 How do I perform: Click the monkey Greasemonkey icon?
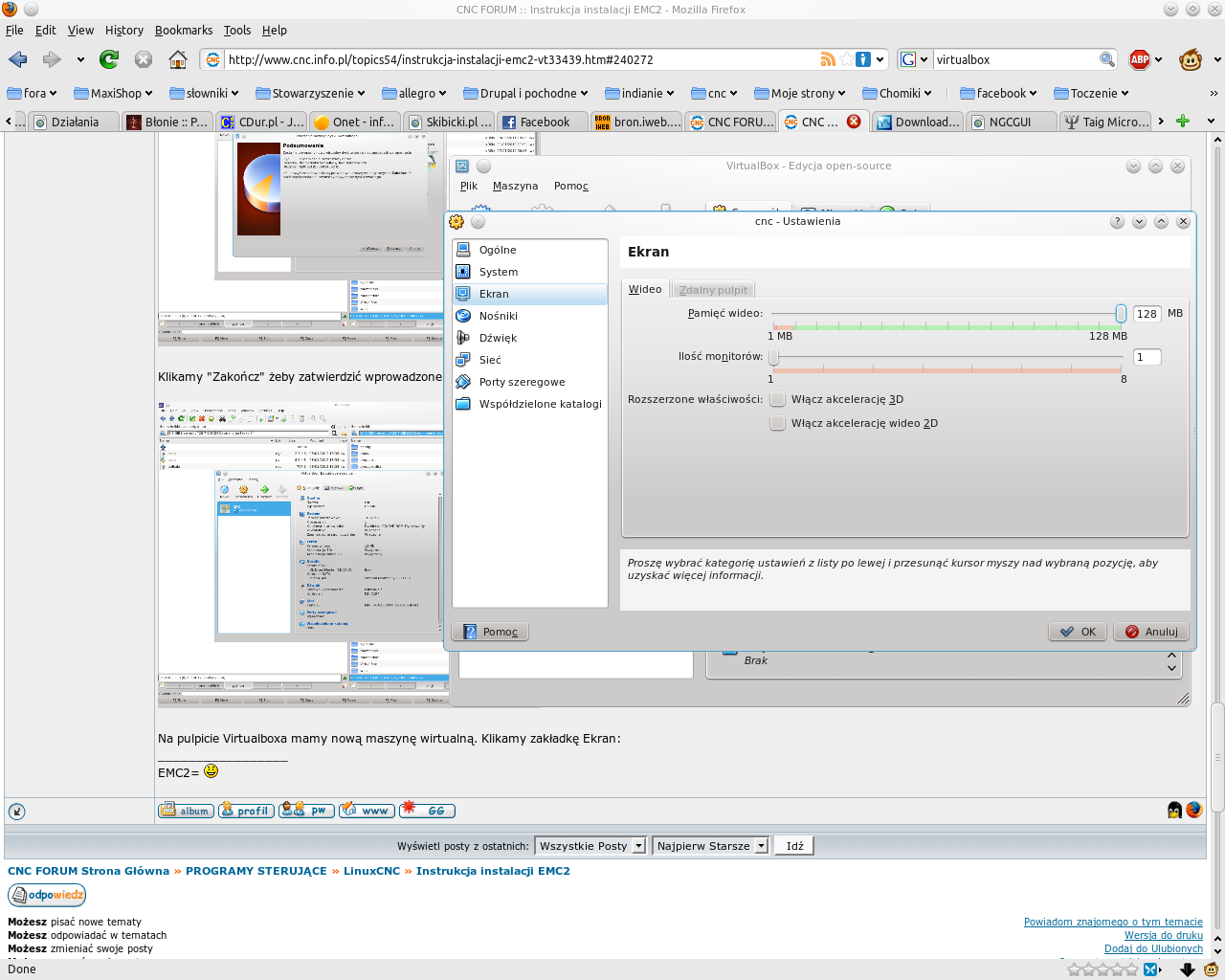(x=1191, y=59)
